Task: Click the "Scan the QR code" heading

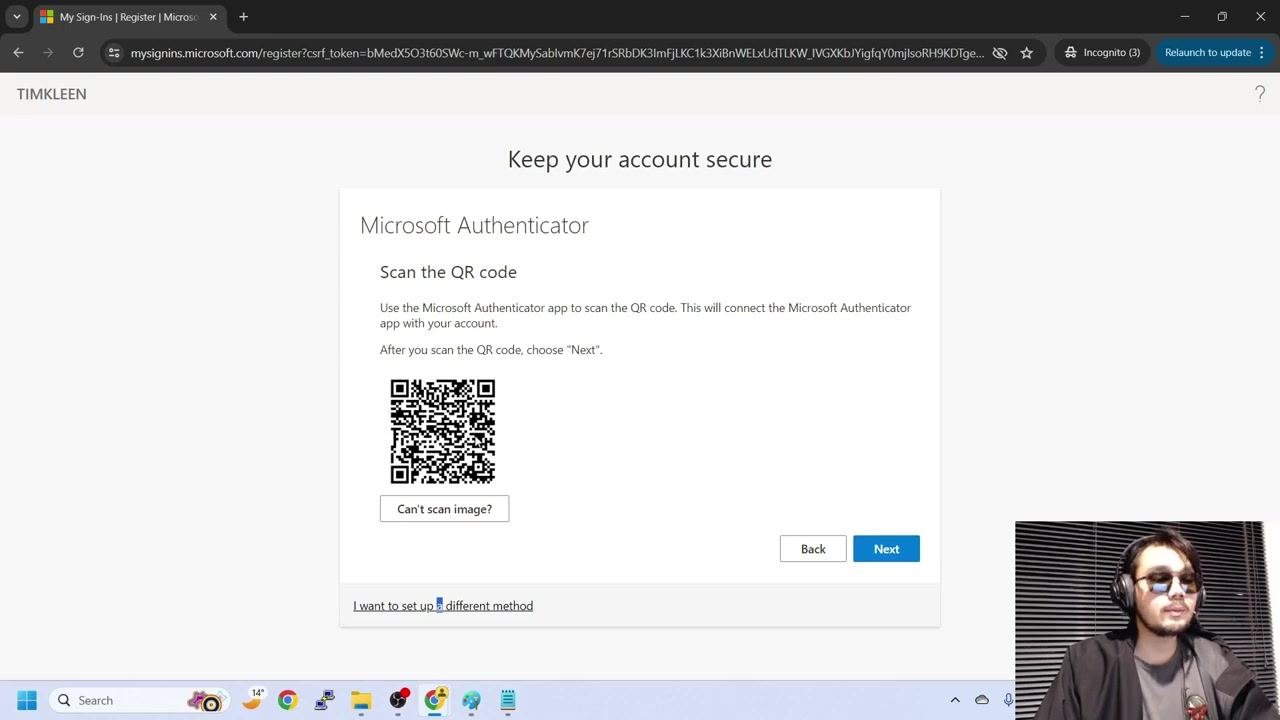Action: pos(448,272)
